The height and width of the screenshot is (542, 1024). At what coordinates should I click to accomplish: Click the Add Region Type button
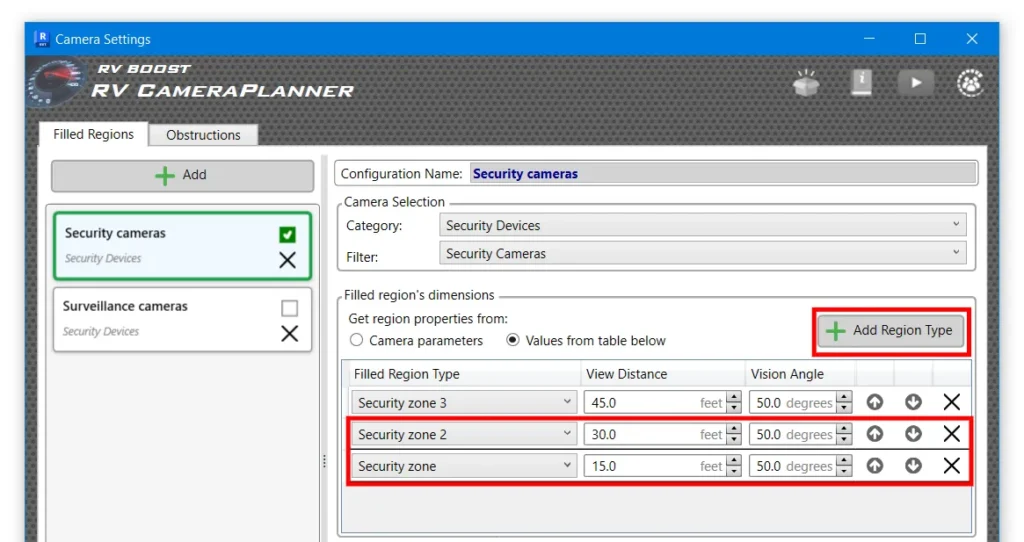tap(891, 331)
